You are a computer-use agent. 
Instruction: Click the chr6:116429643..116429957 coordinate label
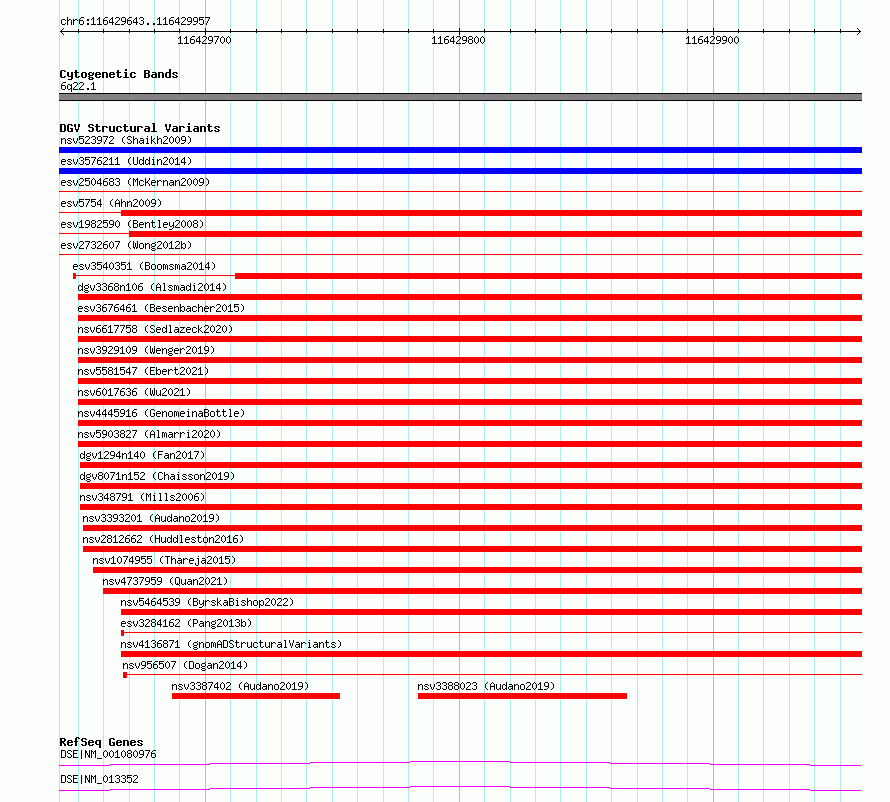tap(135, 21)
